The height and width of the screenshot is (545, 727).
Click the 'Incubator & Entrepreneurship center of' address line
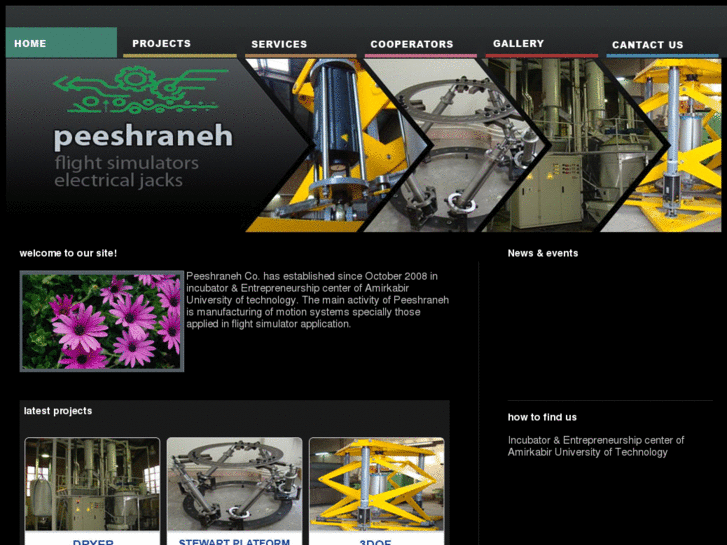pos(596,440)
